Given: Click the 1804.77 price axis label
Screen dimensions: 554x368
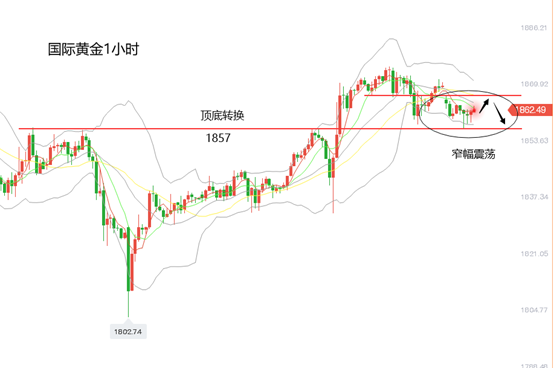Looking at the screenshot, I should point(534,310).
